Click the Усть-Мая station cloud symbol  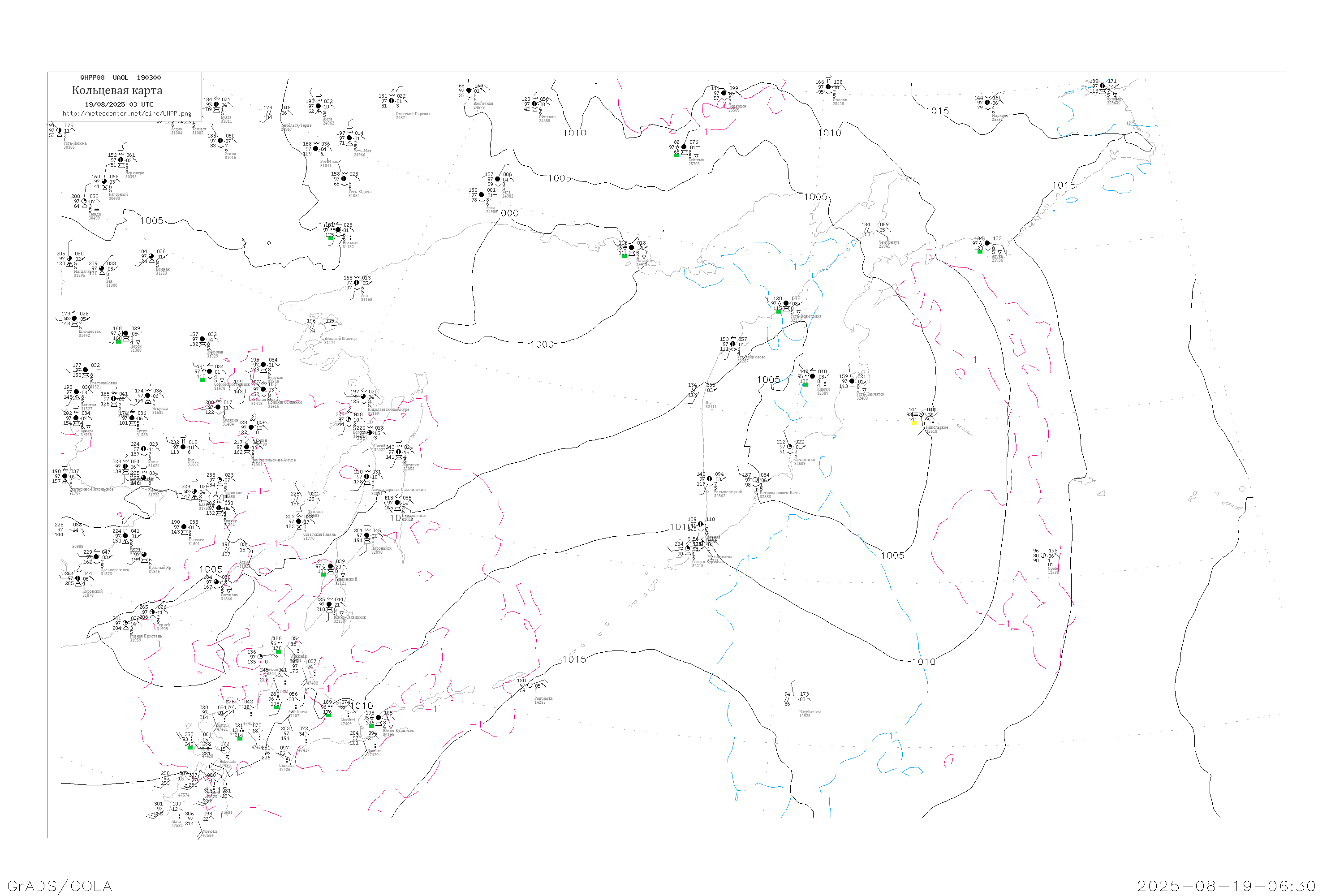(350, 144)
